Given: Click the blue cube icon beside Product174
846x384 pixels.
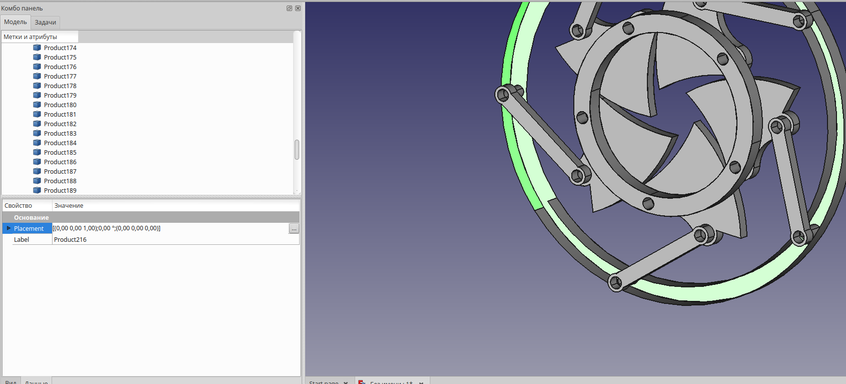Looking at the screenshot, I should coord(37,47).
